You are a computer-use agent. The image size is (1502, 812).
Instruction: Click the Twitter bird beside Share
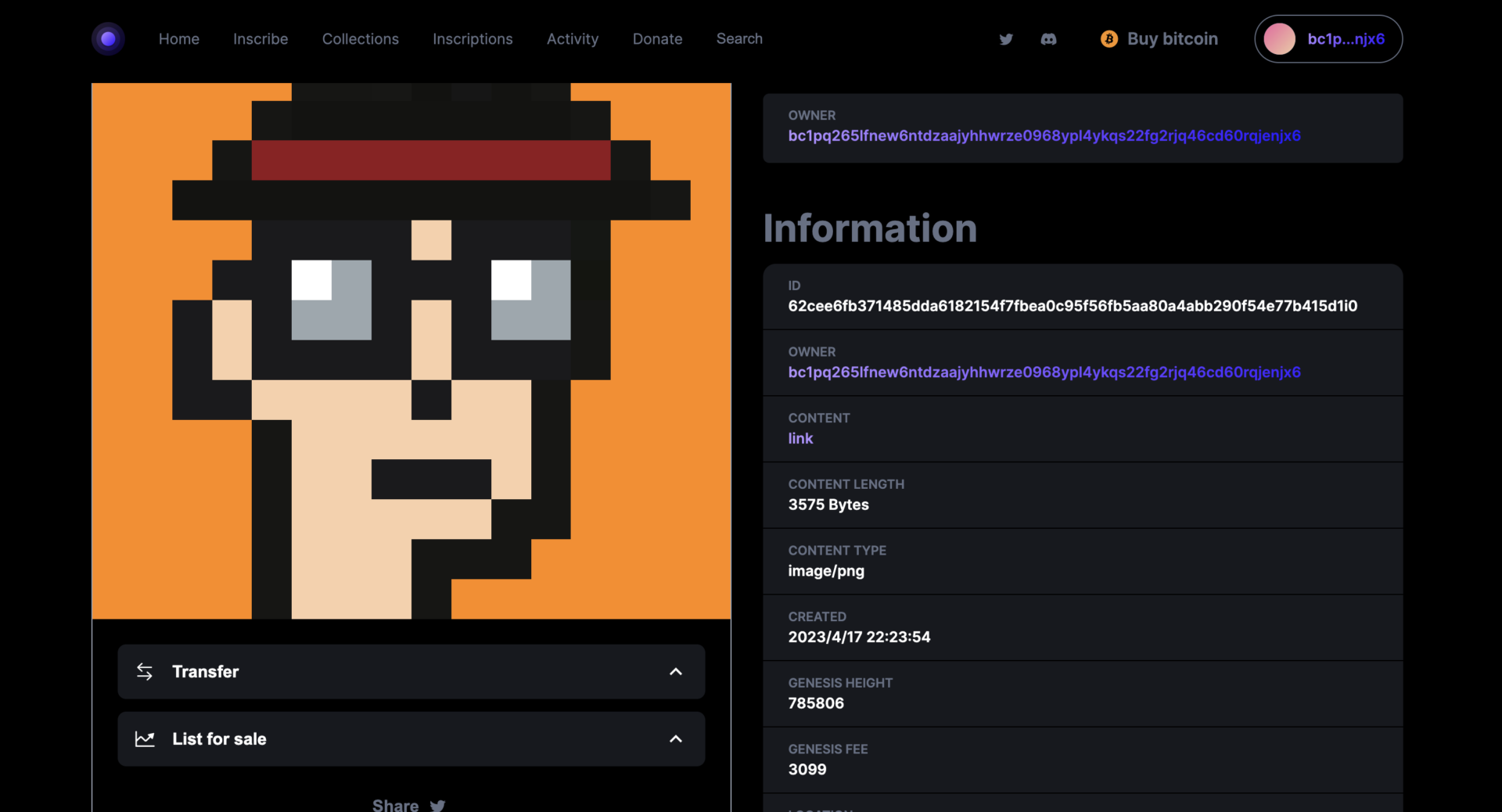point(437,805)
